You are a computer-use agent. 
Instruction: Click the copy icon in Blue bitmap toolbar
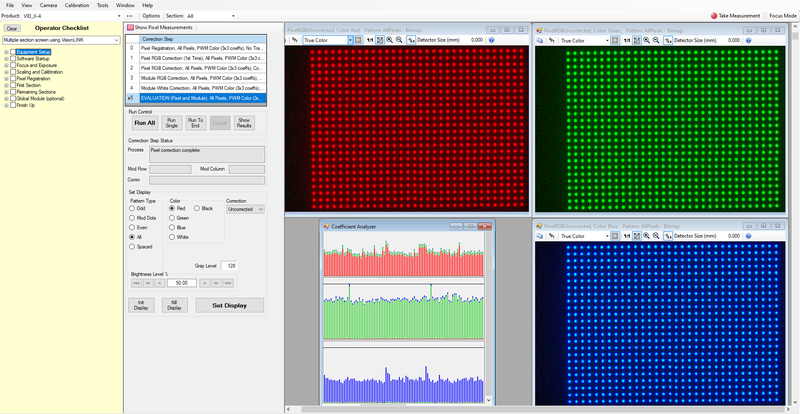[540, 236]
